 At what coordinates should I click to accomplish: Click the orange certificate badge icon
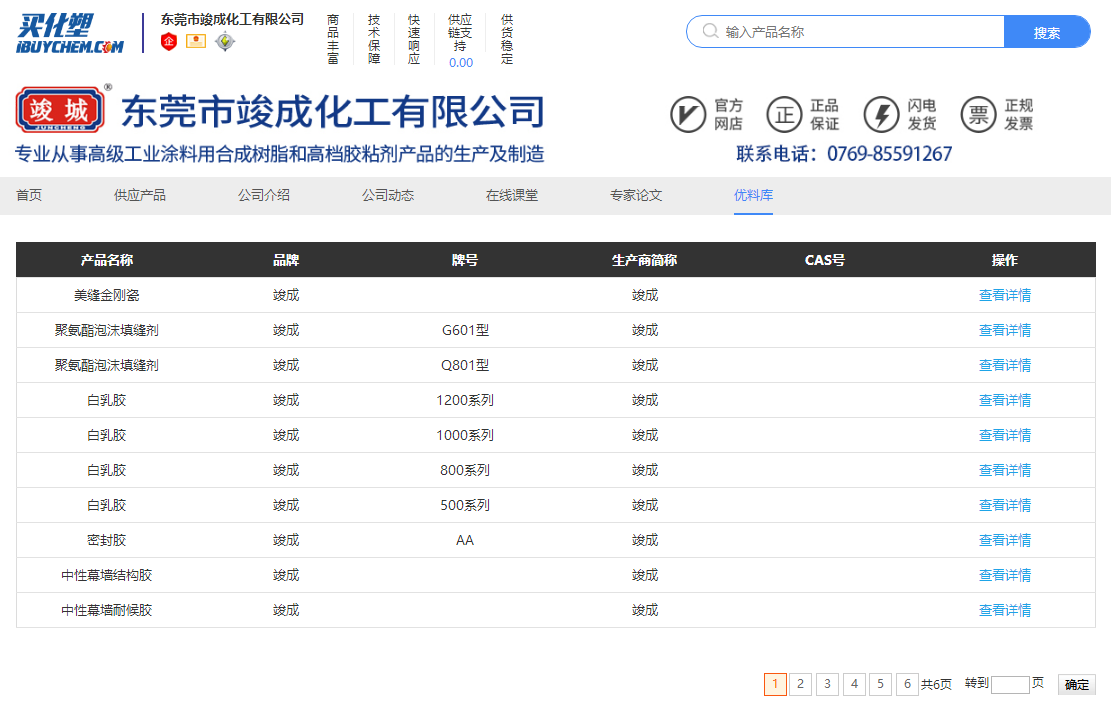(196, 41)
